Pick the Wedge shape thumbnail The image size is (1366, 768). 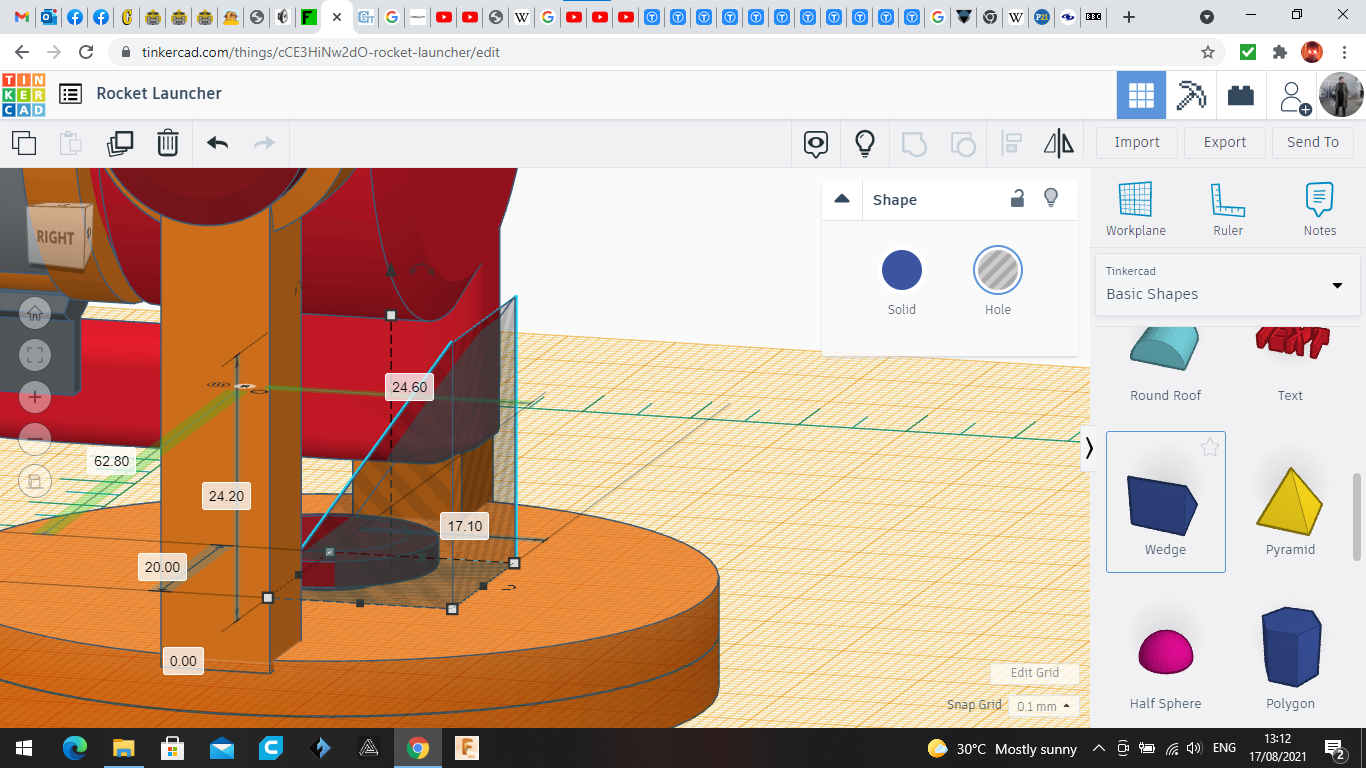click(1165, 502)
